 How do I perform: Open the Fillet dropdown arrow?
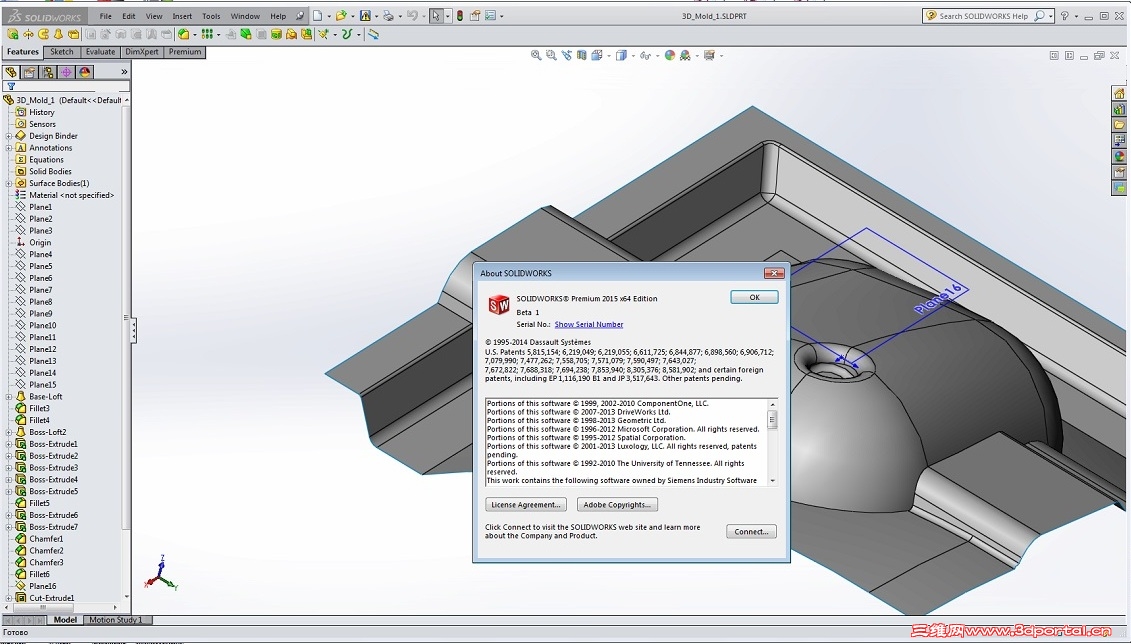click(195, 34)
